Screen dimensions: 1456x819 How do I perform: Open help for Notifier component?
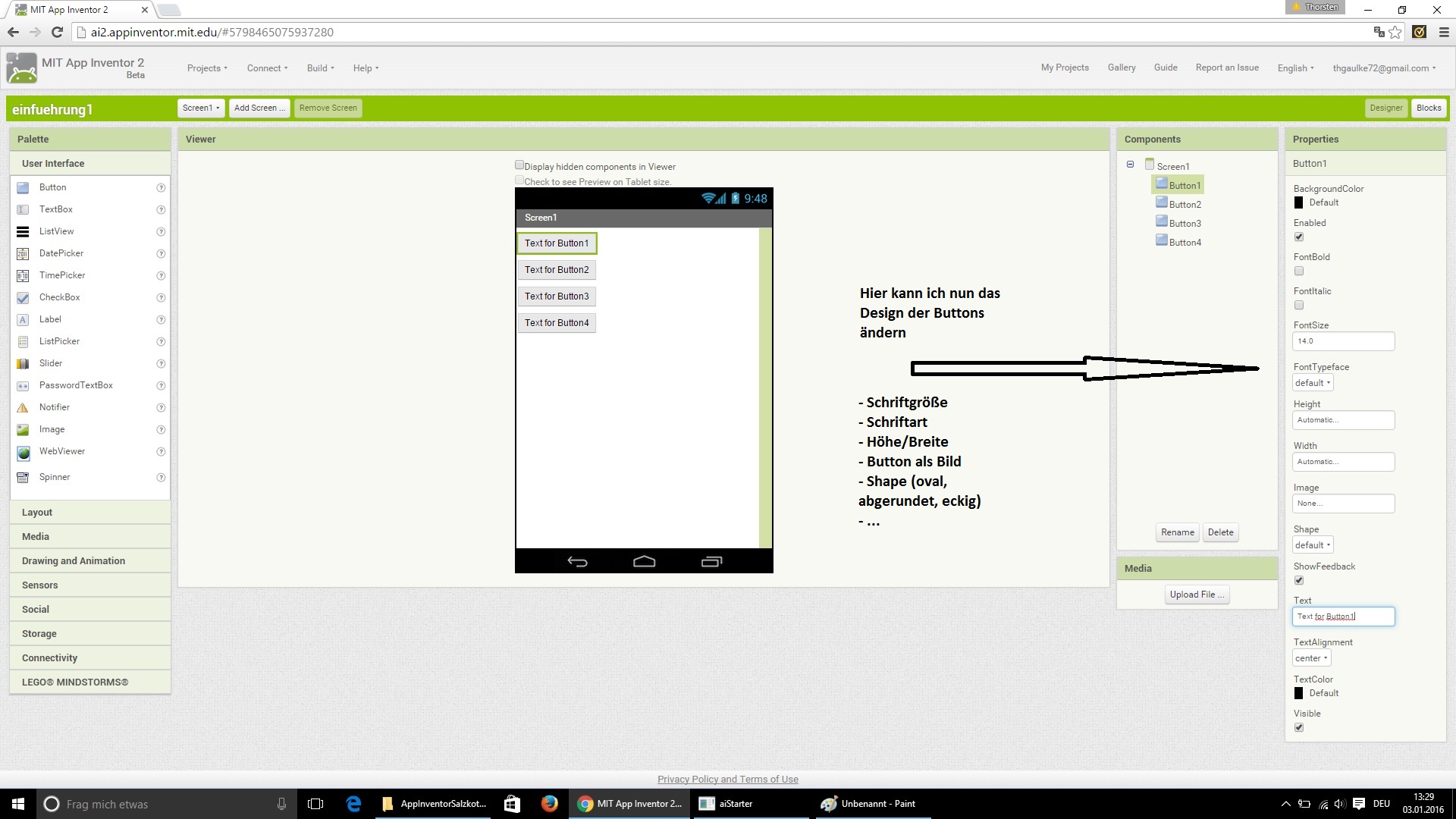click(161, 407)
